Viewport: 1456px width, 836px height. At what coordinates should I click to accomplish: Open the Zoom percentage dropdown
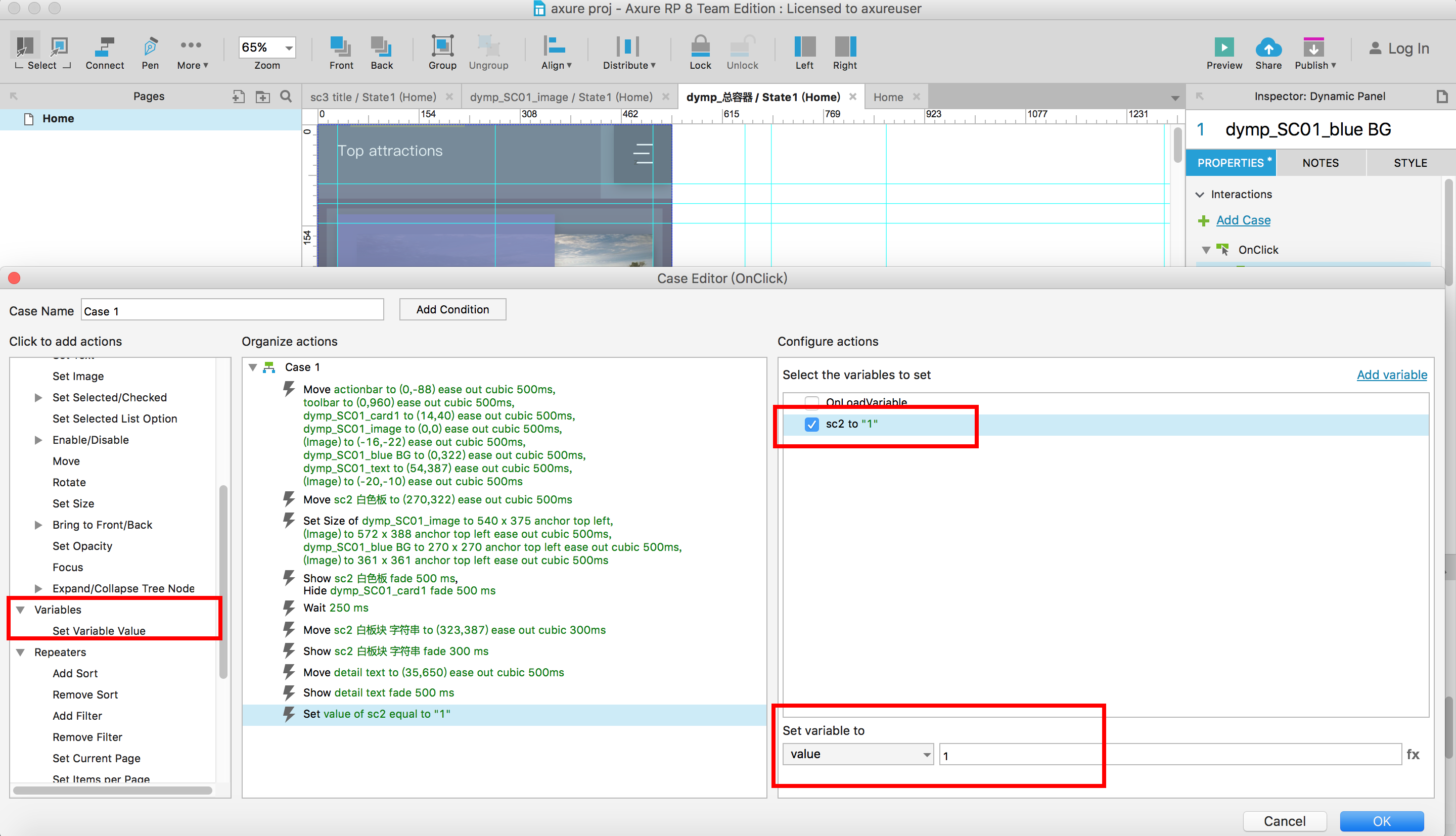click(289, 48)
